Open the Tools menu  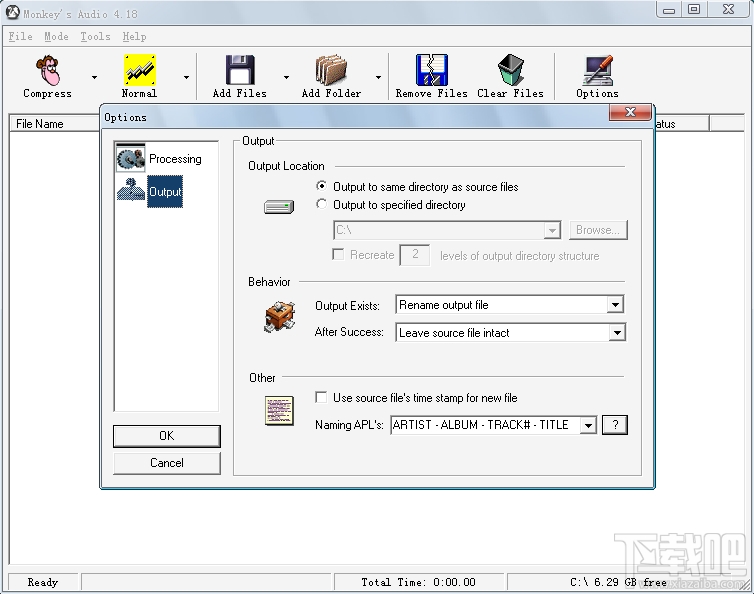coord(95,37)
